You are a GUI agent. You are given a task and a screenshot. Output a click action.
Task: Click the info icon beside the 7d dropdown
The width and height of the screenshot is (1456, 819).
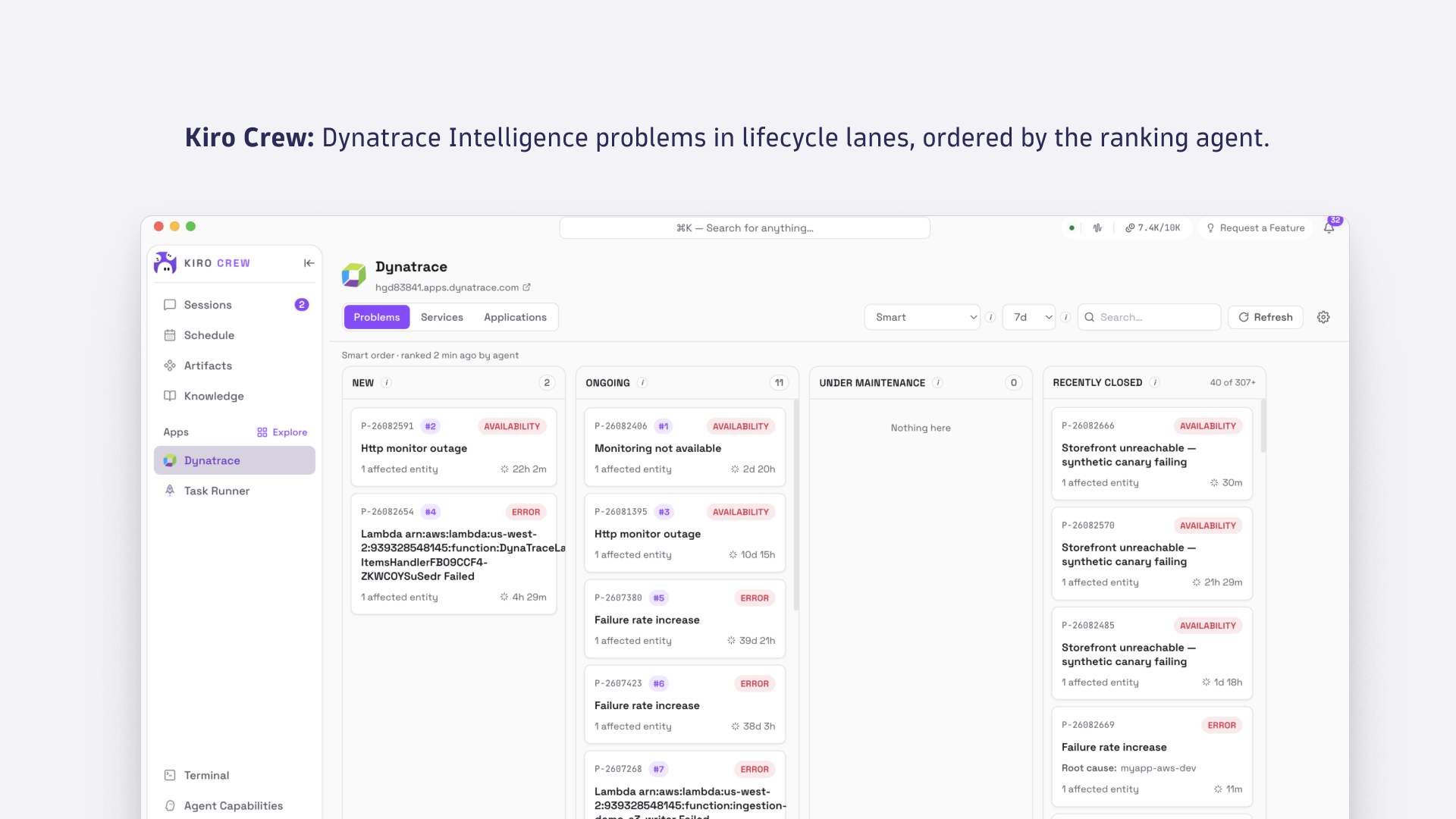coord(1065,317)
